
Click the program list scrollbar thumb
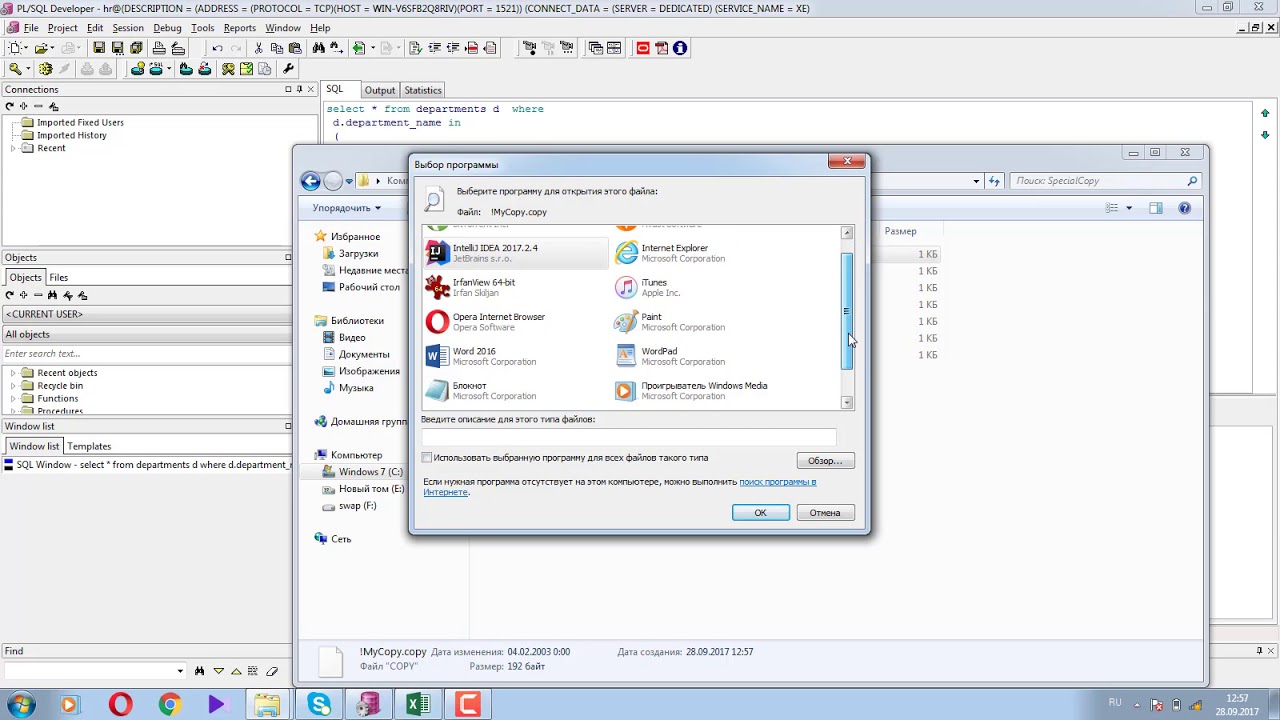tap(847, 311)
